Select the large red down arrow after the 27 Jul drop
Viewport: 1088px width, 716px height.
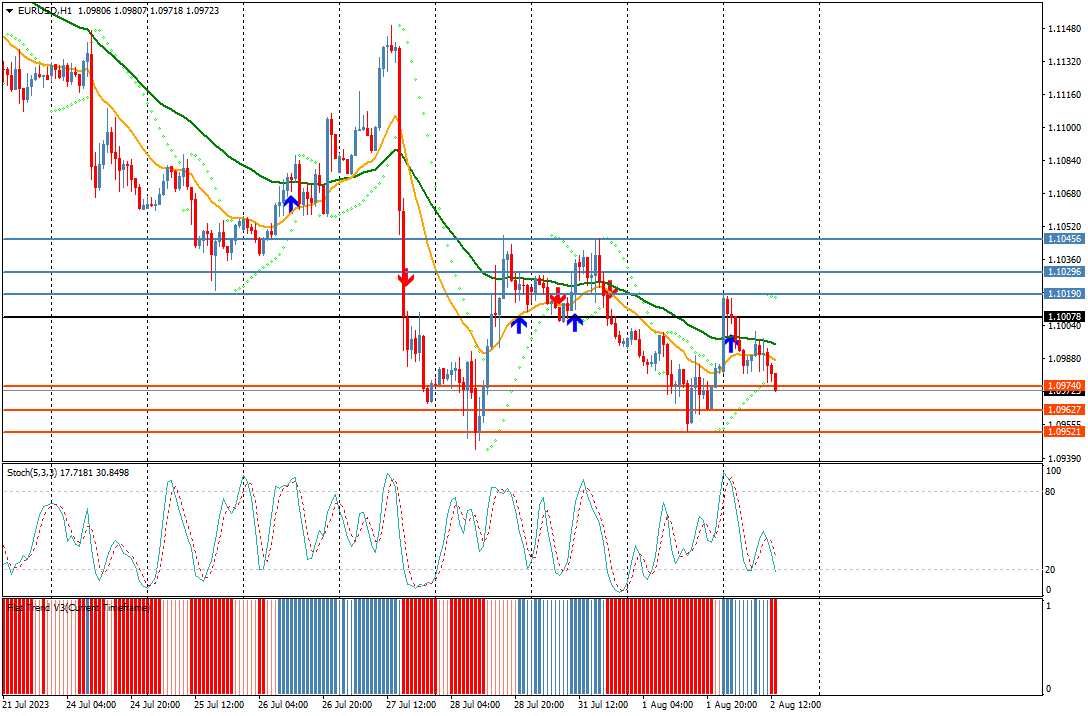[x=406, y=278]
